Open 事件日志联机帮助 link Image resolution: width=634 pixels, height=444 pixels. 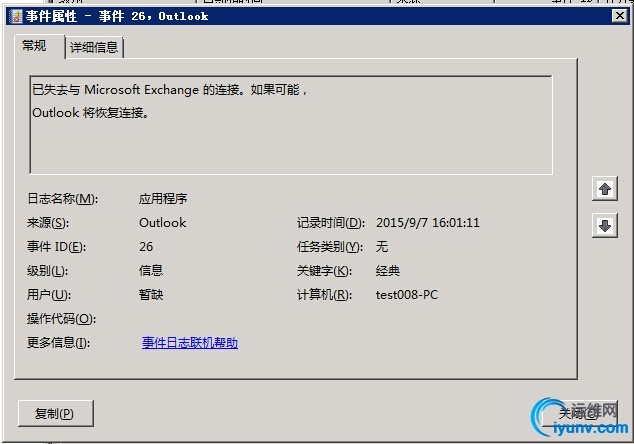point(190,343)
